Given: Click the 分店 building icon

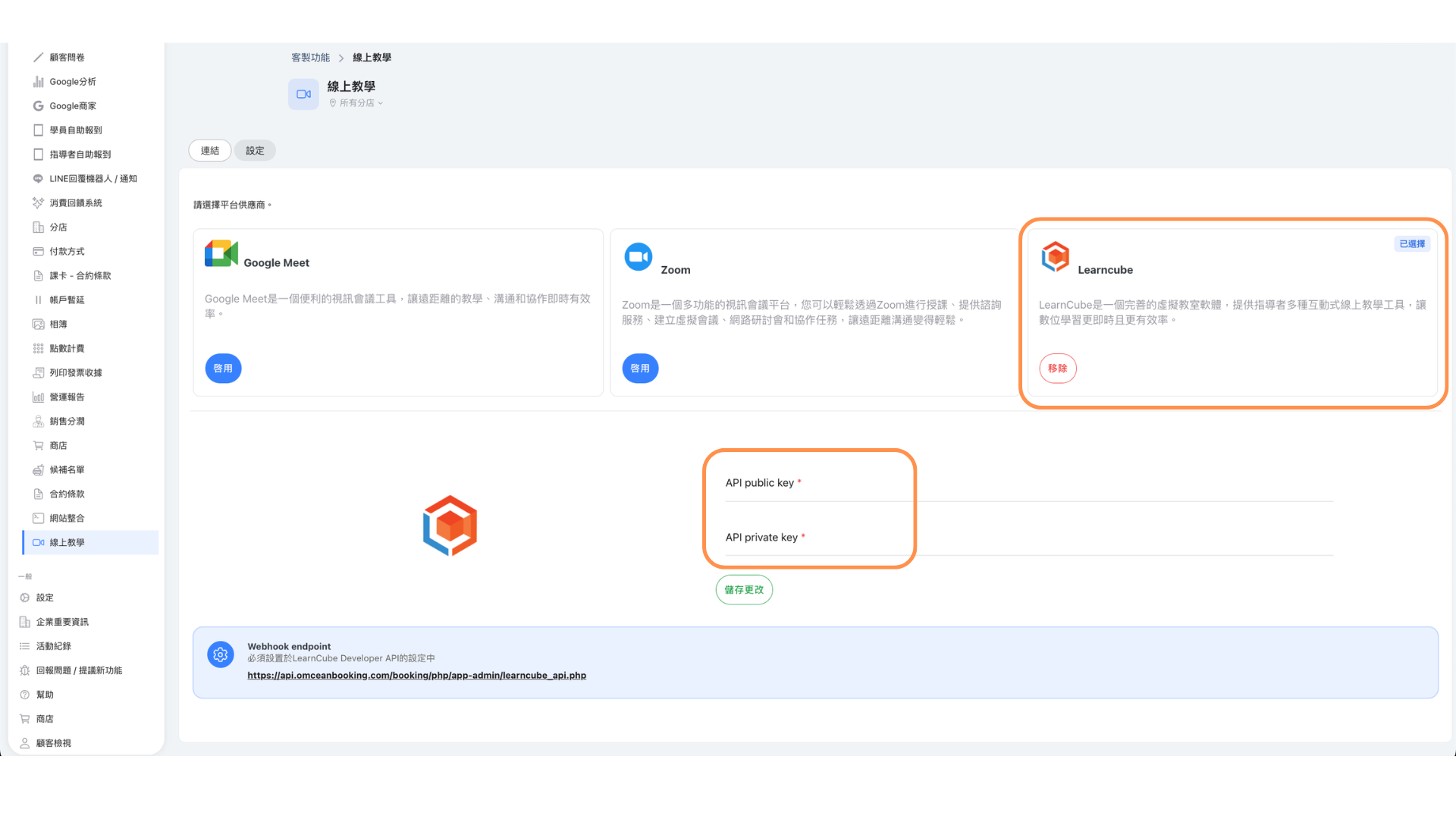Looking at the screenshot, I should pos(38,227).
